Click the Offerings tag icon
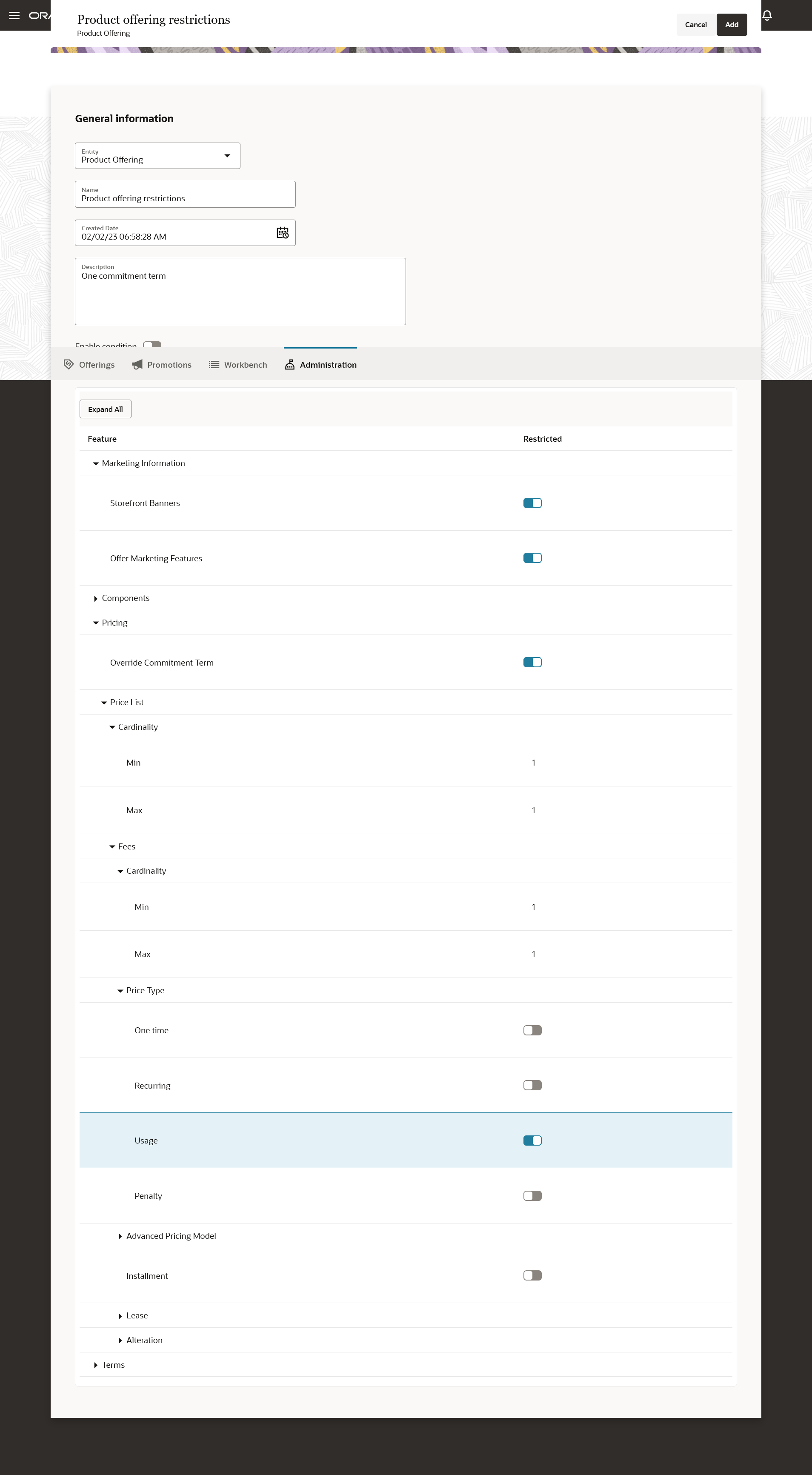812x1475 pixels. (x=69, y=364)
